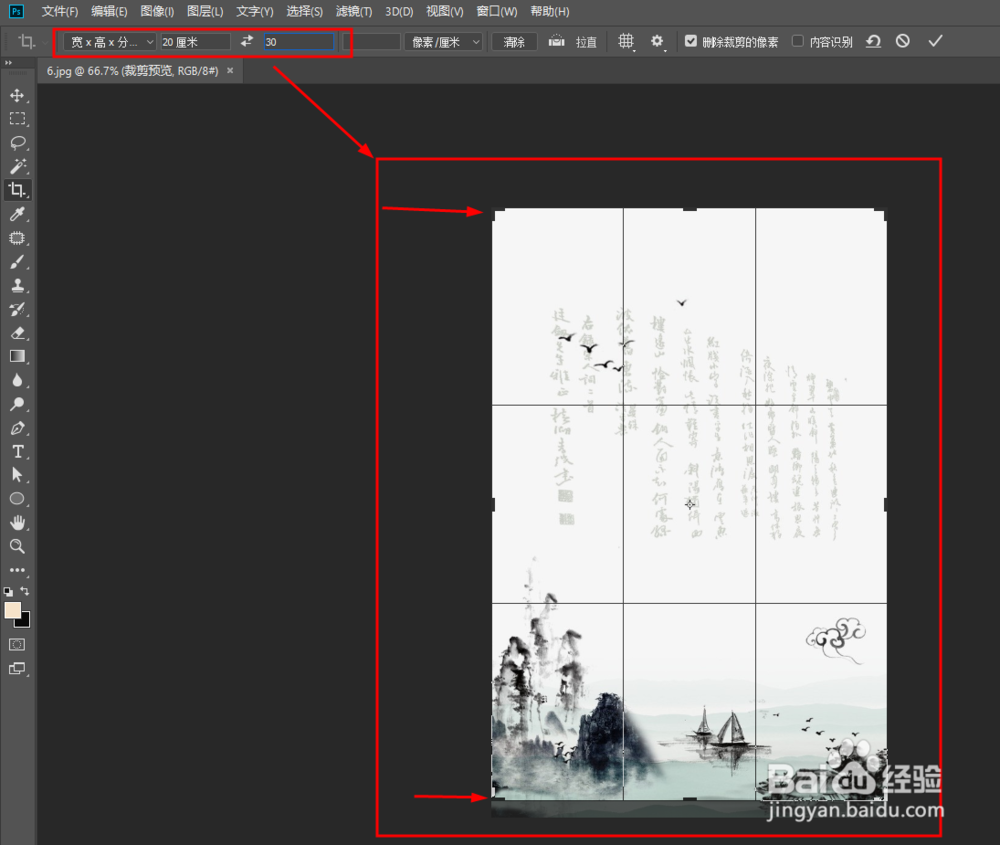Switch to the 6.jpg document tab
The image size is (1000, 845).
[x=130, y=71]
